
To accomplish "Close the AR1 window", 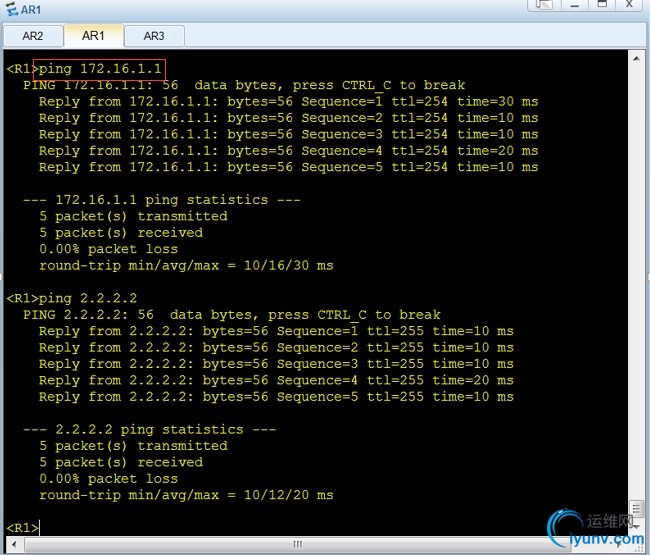I will coord(629,5).
